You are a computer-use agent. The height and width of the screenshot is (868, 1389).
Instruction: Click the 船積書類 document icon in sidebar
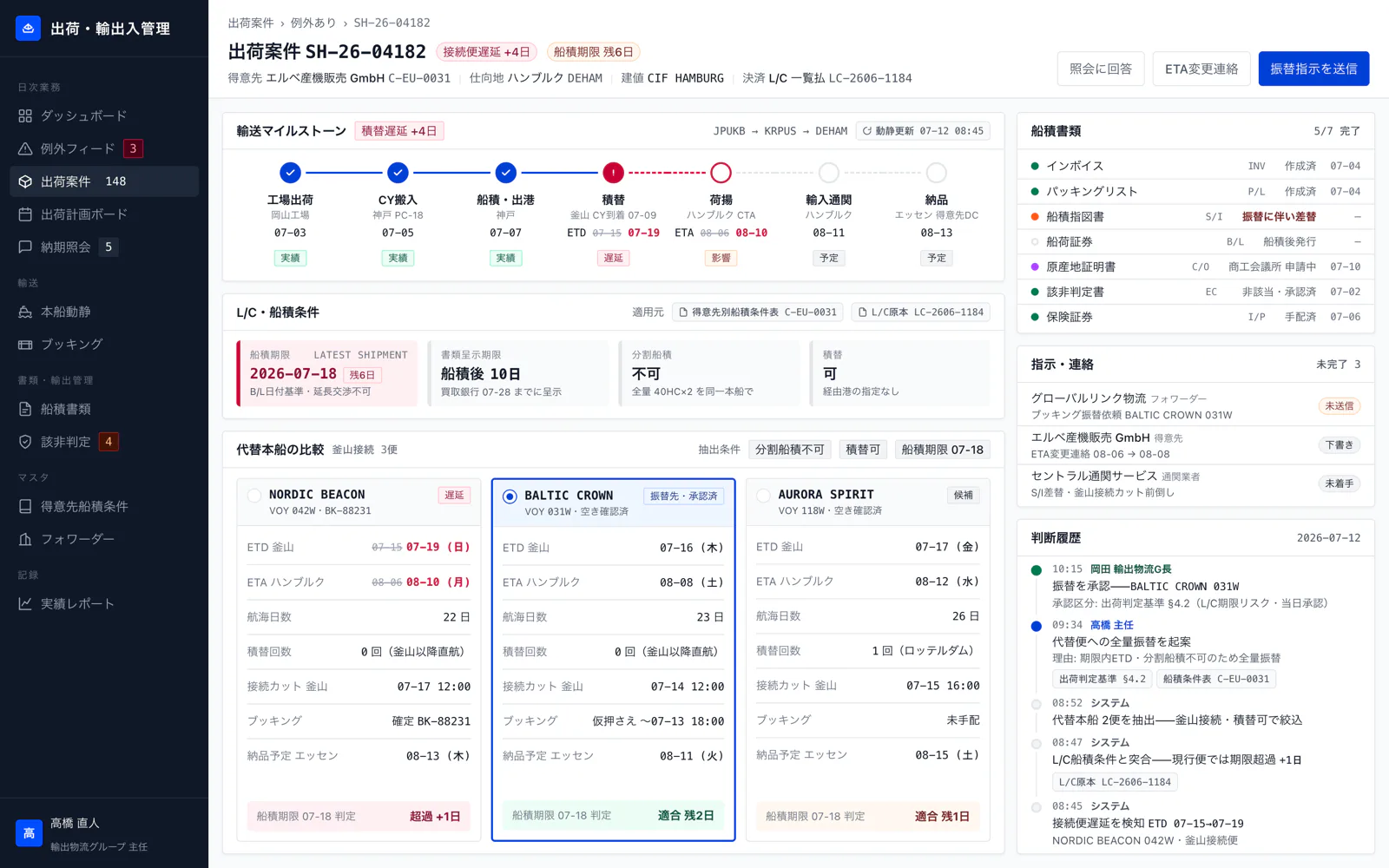point(25,409)
